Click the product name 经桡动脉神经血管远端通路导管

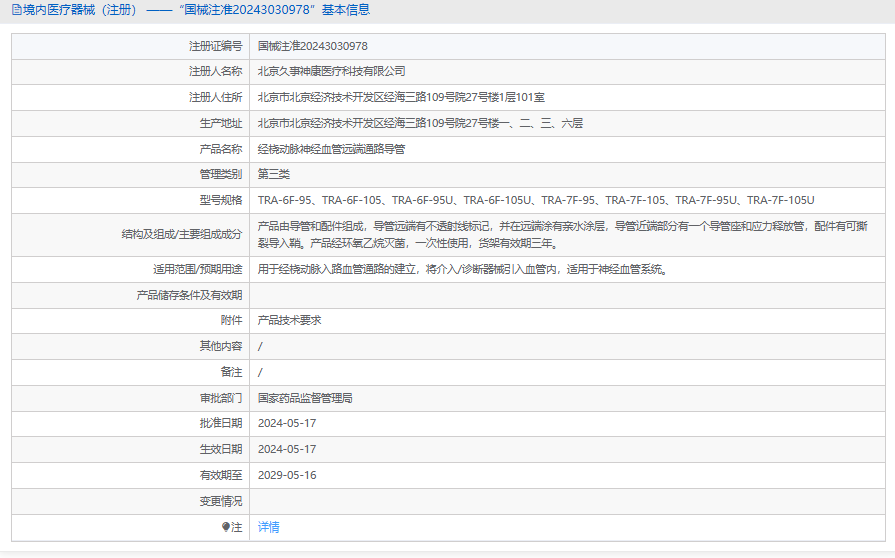point(331,149)
